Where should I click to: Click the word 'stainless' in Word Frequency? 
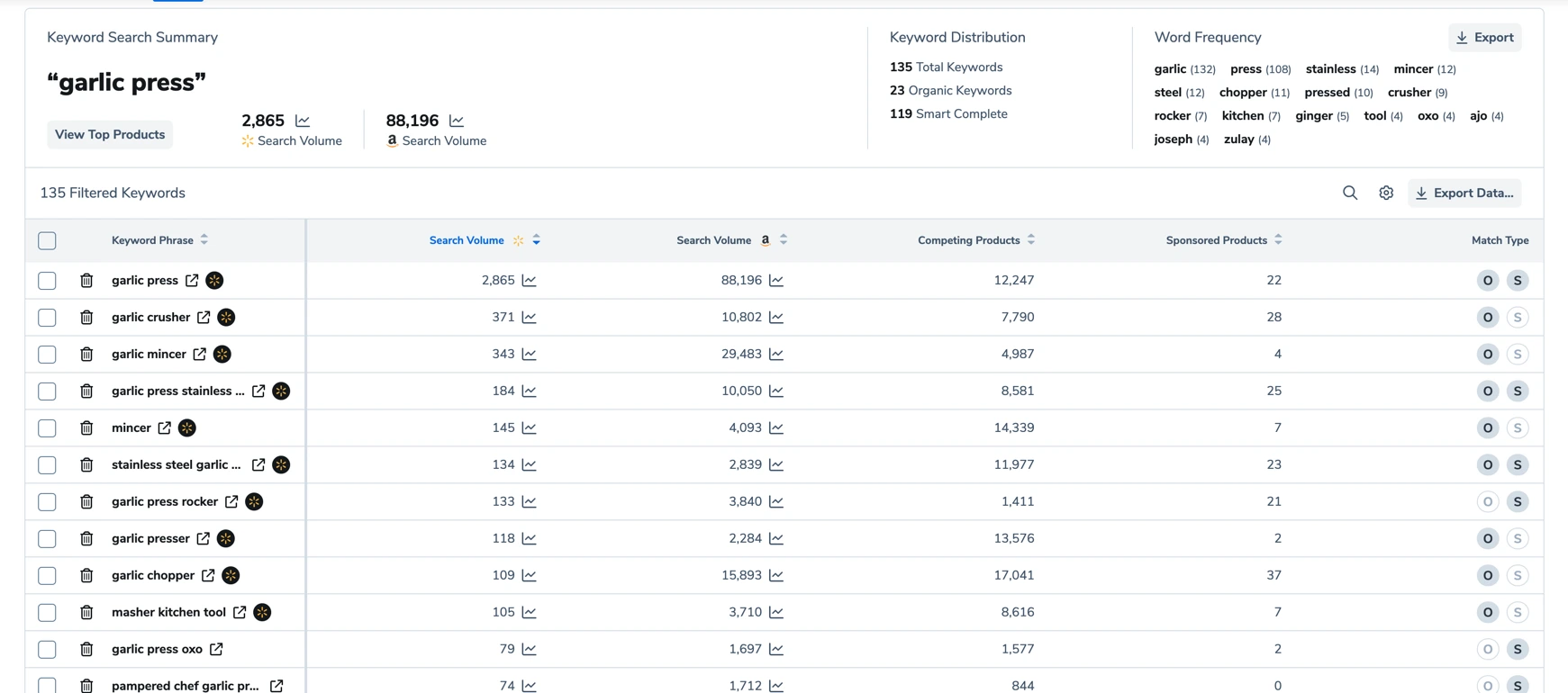click(1330, 69)
